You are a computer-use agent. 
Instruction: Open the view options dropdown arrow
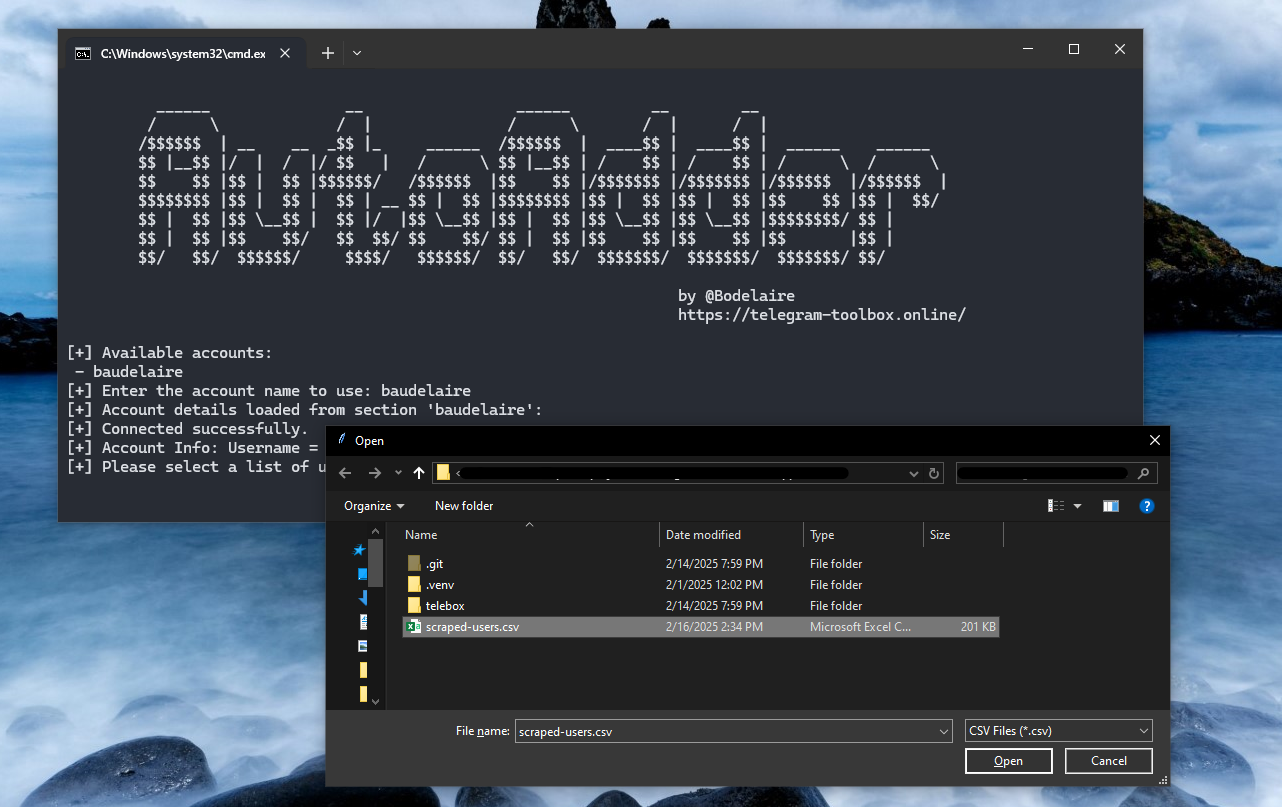coord(1077,506)
